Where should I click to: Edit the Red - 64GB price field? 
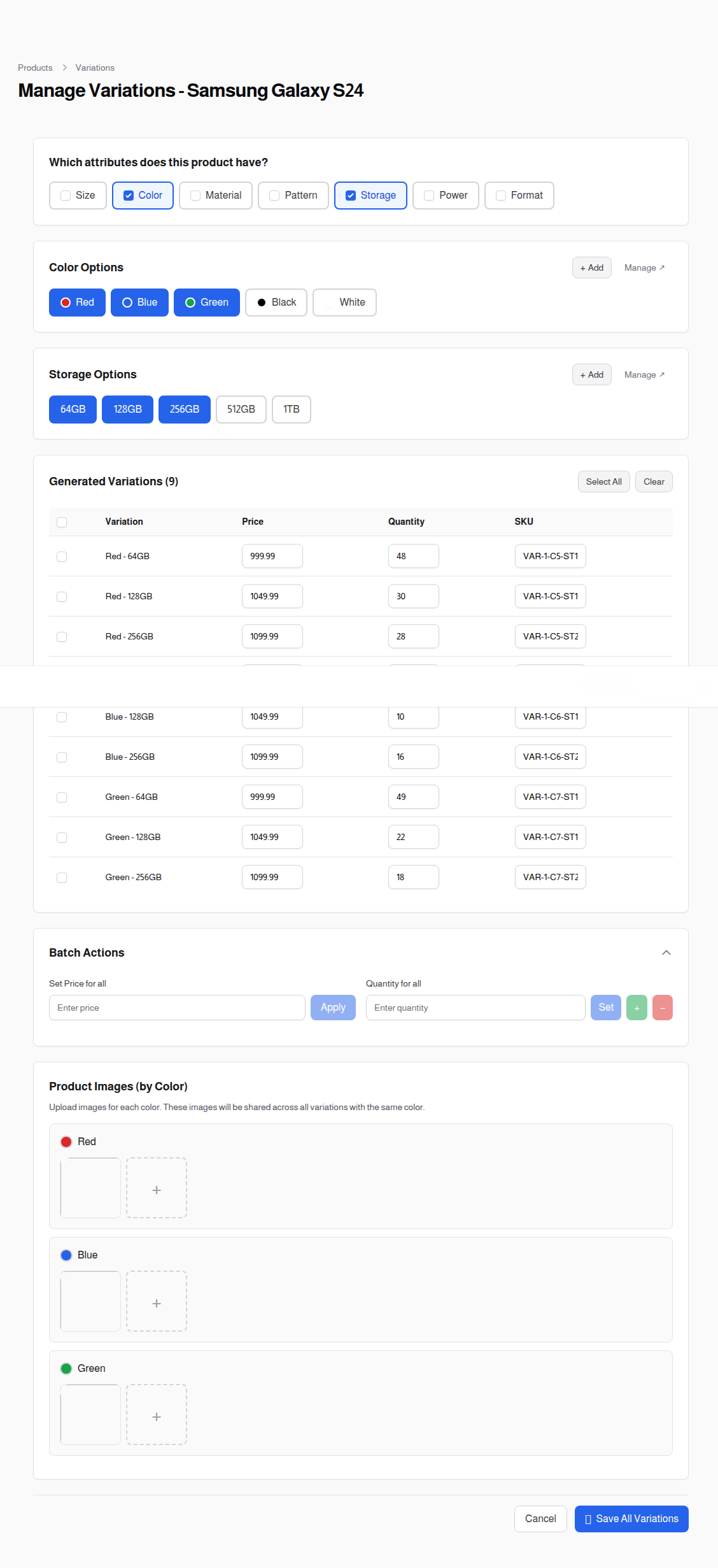click(x=272, y=556)
